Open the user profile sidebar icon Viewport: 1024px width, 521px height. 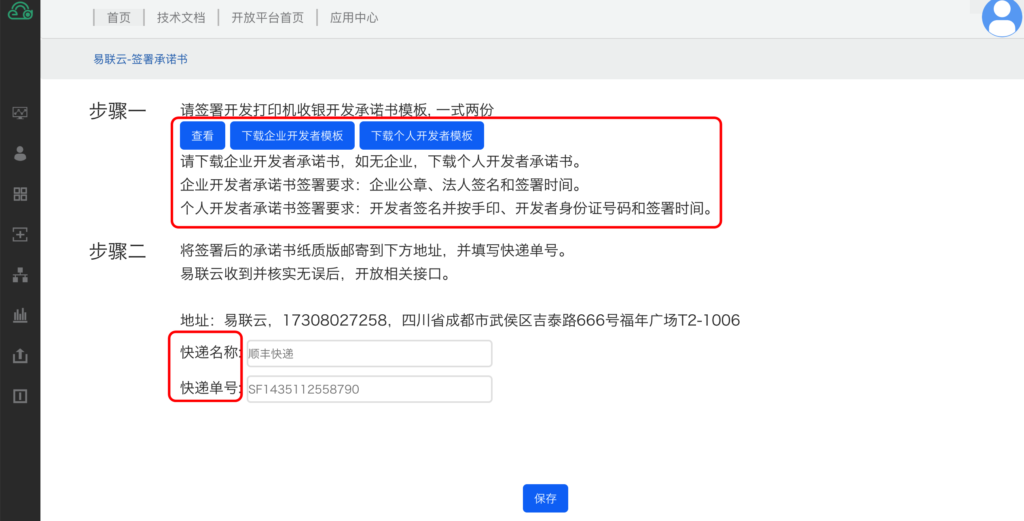(x=20, y=153)
